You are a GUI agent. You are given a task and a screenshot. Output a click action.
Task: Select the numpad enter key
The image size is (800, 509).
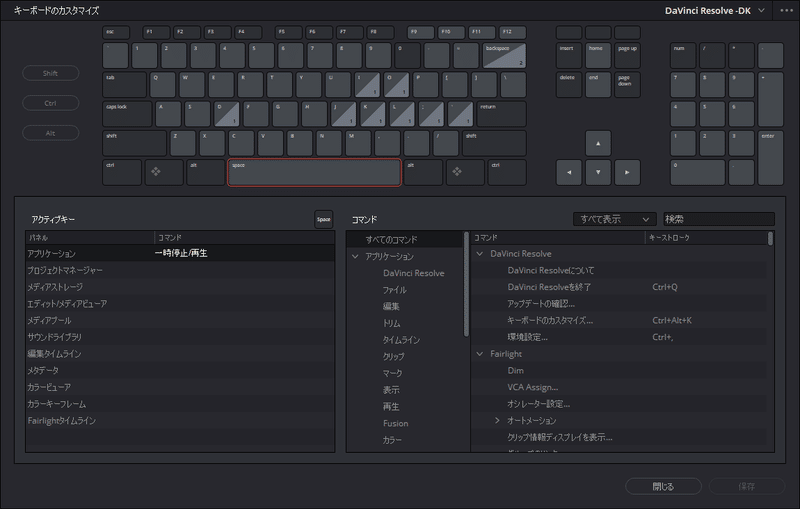(770, 158)
